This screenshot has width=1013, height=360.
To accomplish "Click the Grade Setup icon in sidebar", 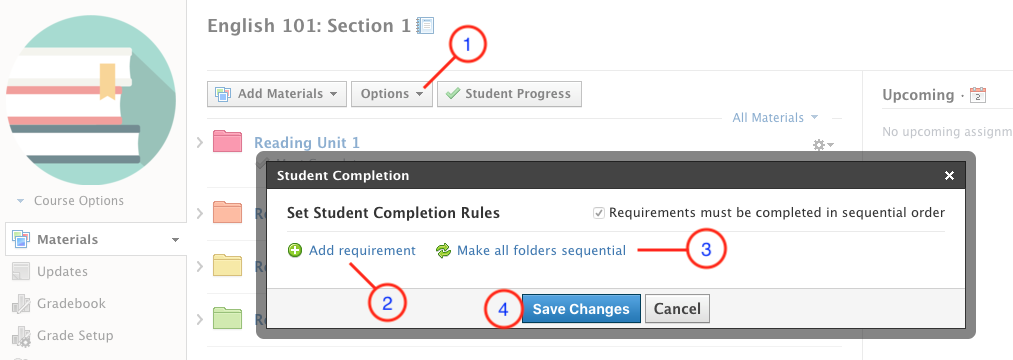I will pos(21,336).
